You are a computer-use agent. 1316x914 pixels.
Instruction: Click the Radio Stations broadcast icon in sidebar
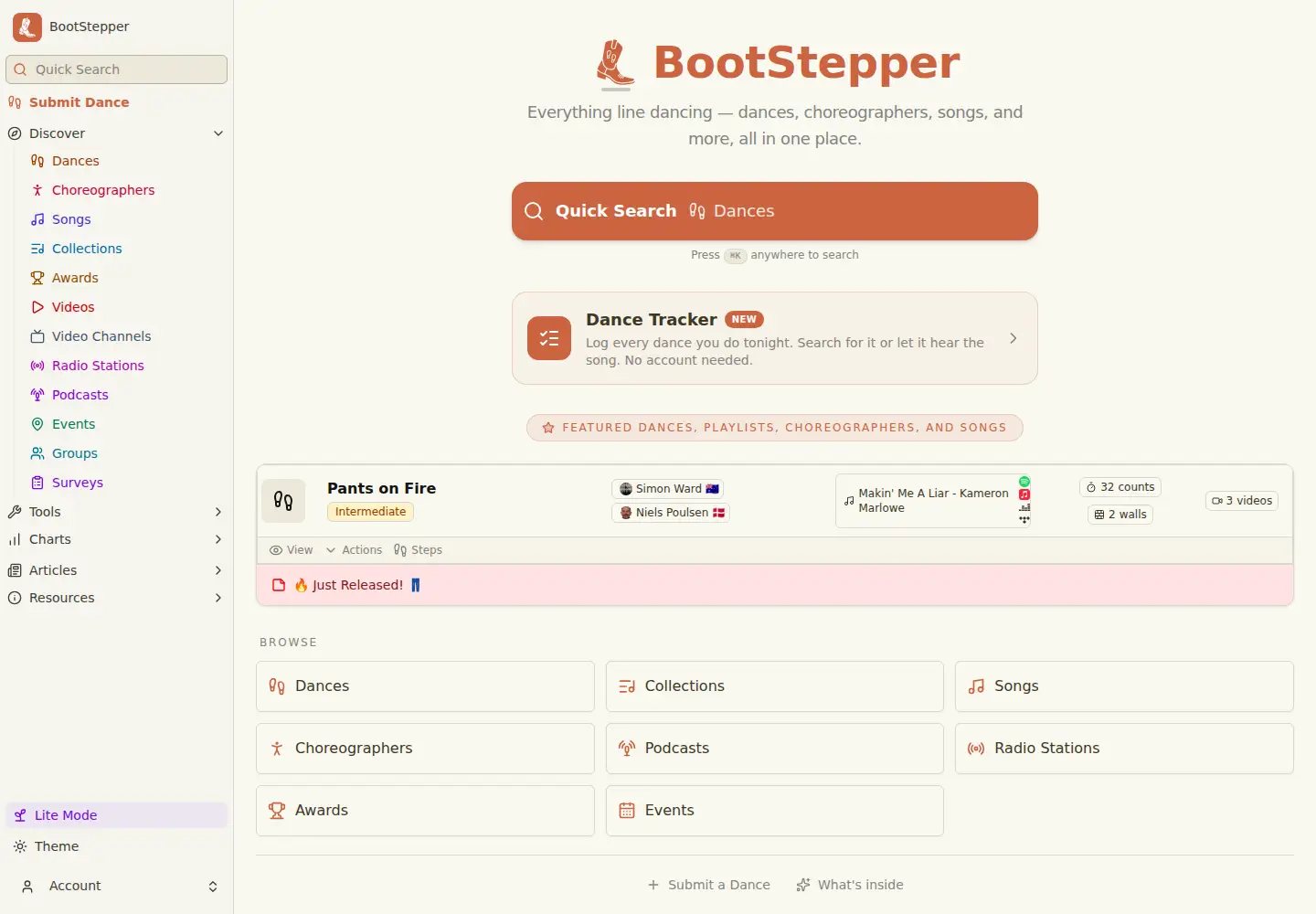point(37,366)
